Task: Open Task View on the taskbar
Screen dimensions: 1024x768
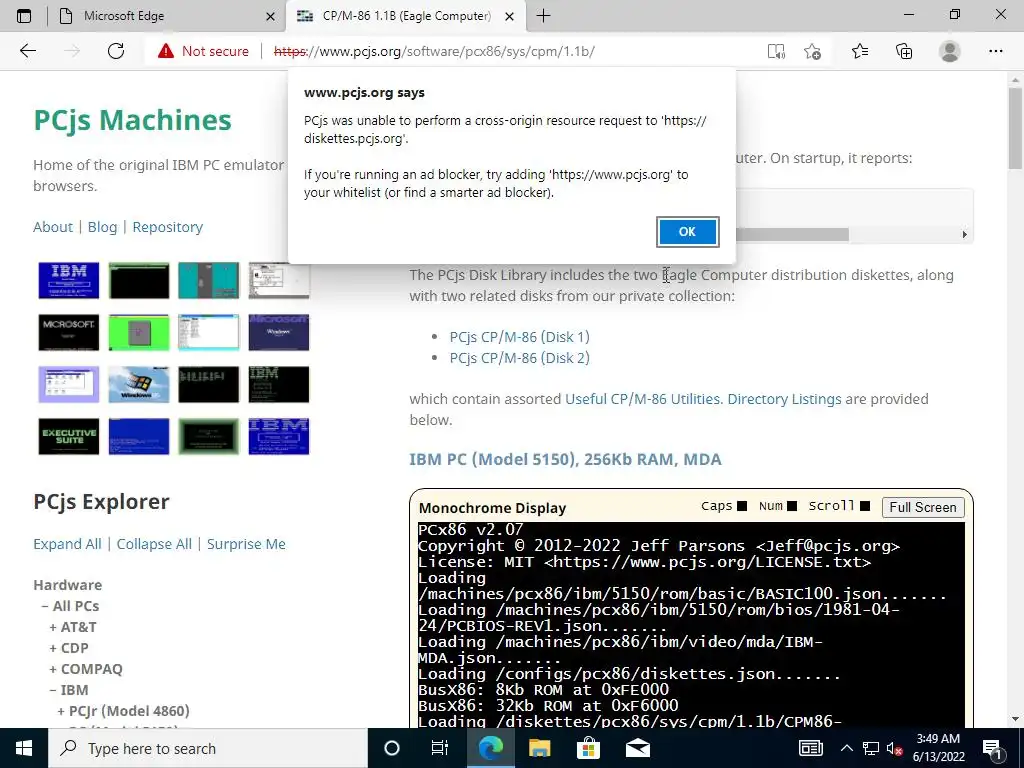Action: point(440,748)
